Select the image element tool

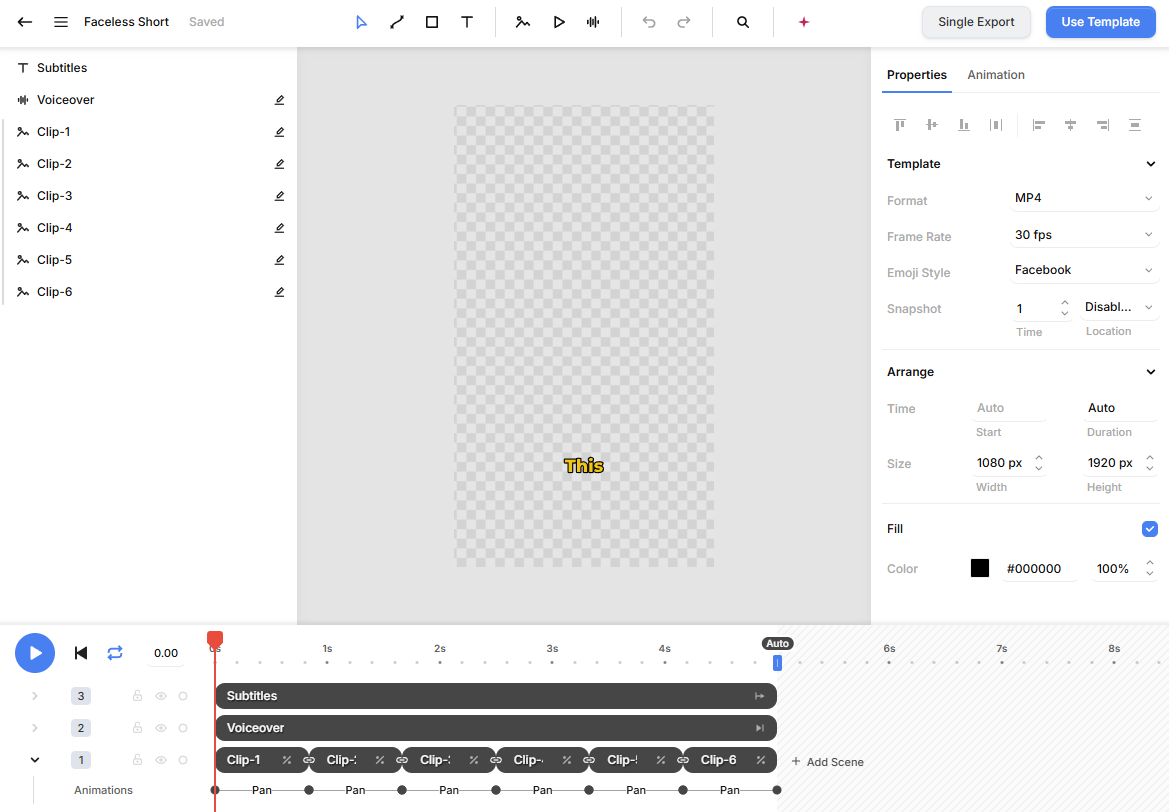523,22
